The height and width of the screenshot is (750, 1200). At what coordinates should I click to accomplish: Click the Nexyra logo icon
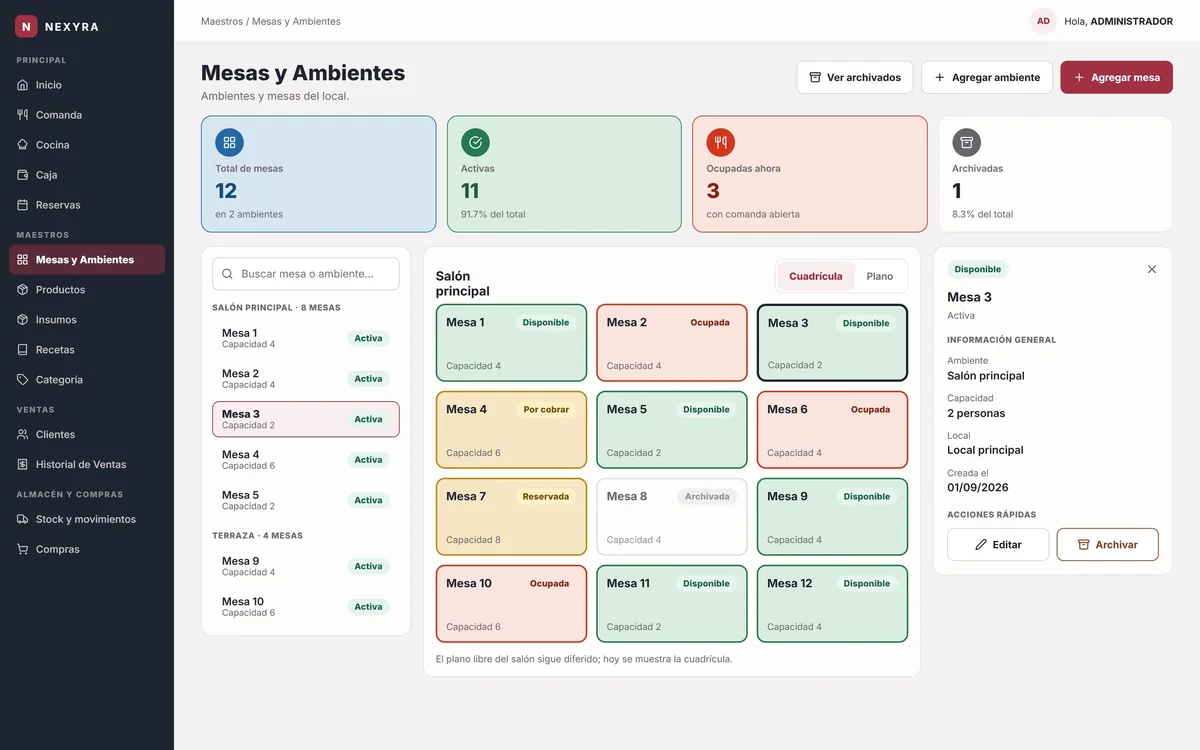pyautogui.click(x=26, y=27)
